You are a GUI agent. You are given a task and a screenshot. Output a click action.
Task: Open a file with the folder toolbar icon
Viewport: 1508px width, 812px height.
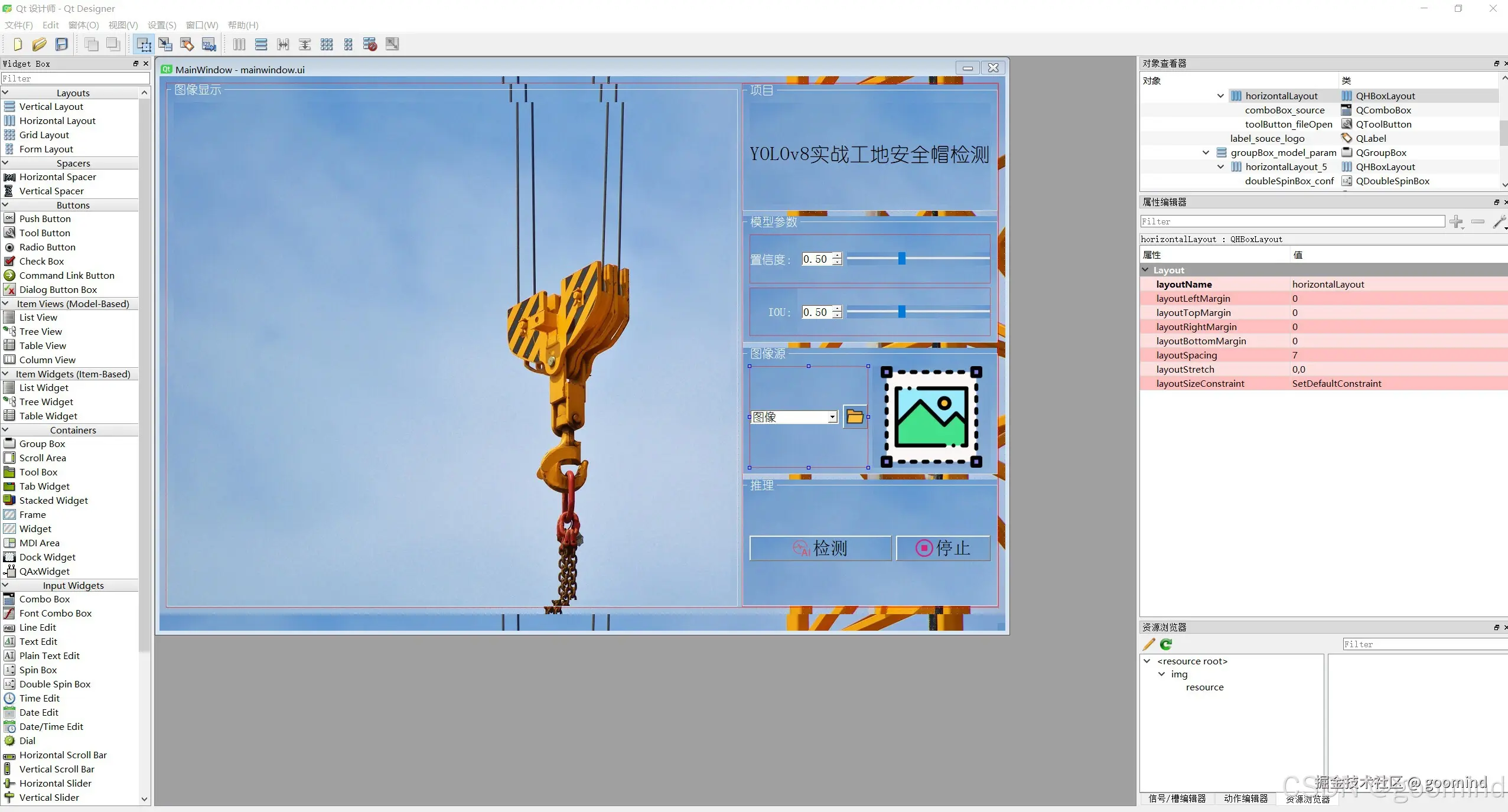(40, 44)
